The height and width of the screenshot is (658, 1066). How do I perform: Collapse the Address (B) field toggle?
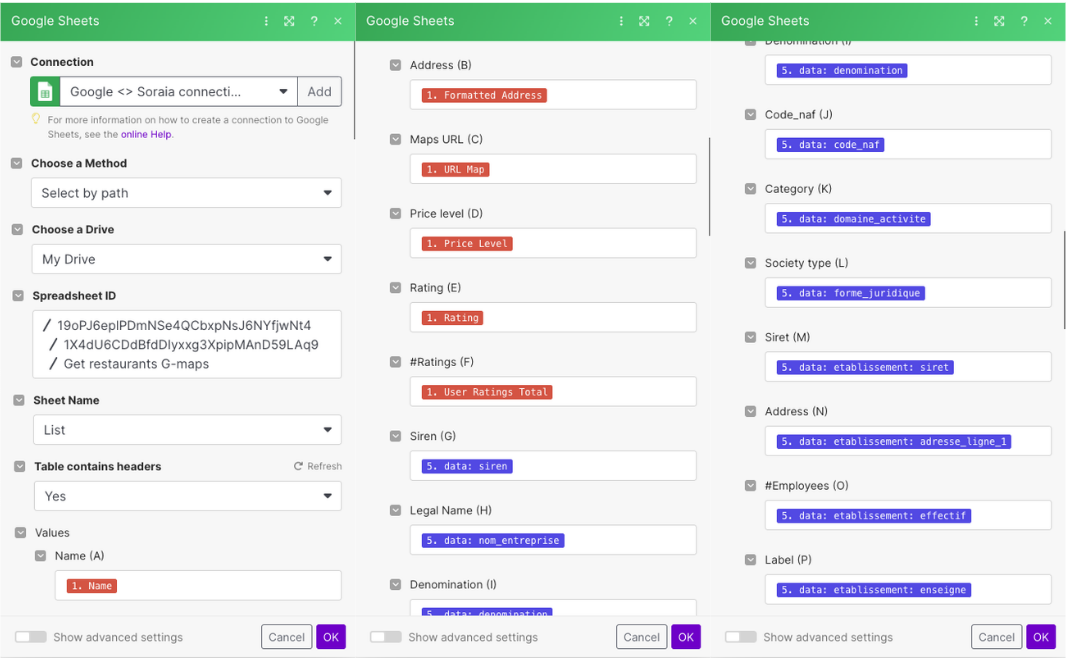(x=396, y=65)
